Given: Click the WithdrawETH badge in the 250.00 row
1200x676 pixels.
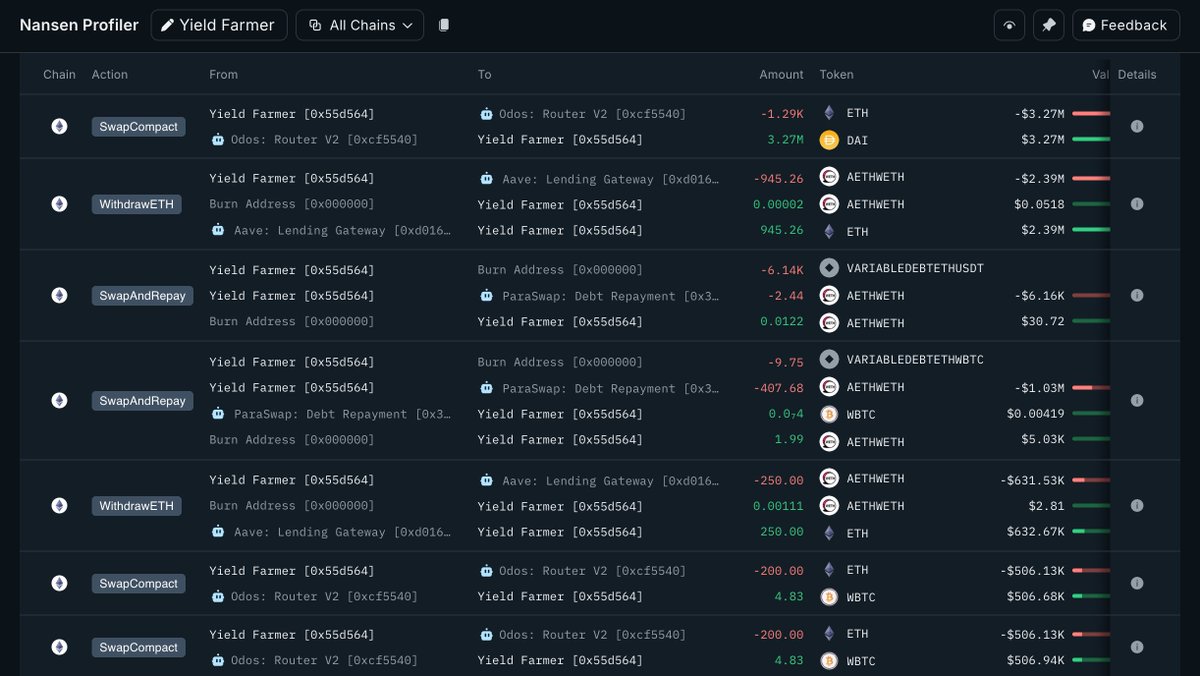Looking at the screenshot, I should pos(137,506).
